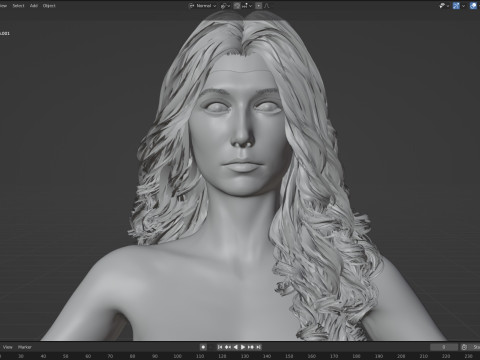
Task: Open the timeline Marker menu
Action: 25,347
